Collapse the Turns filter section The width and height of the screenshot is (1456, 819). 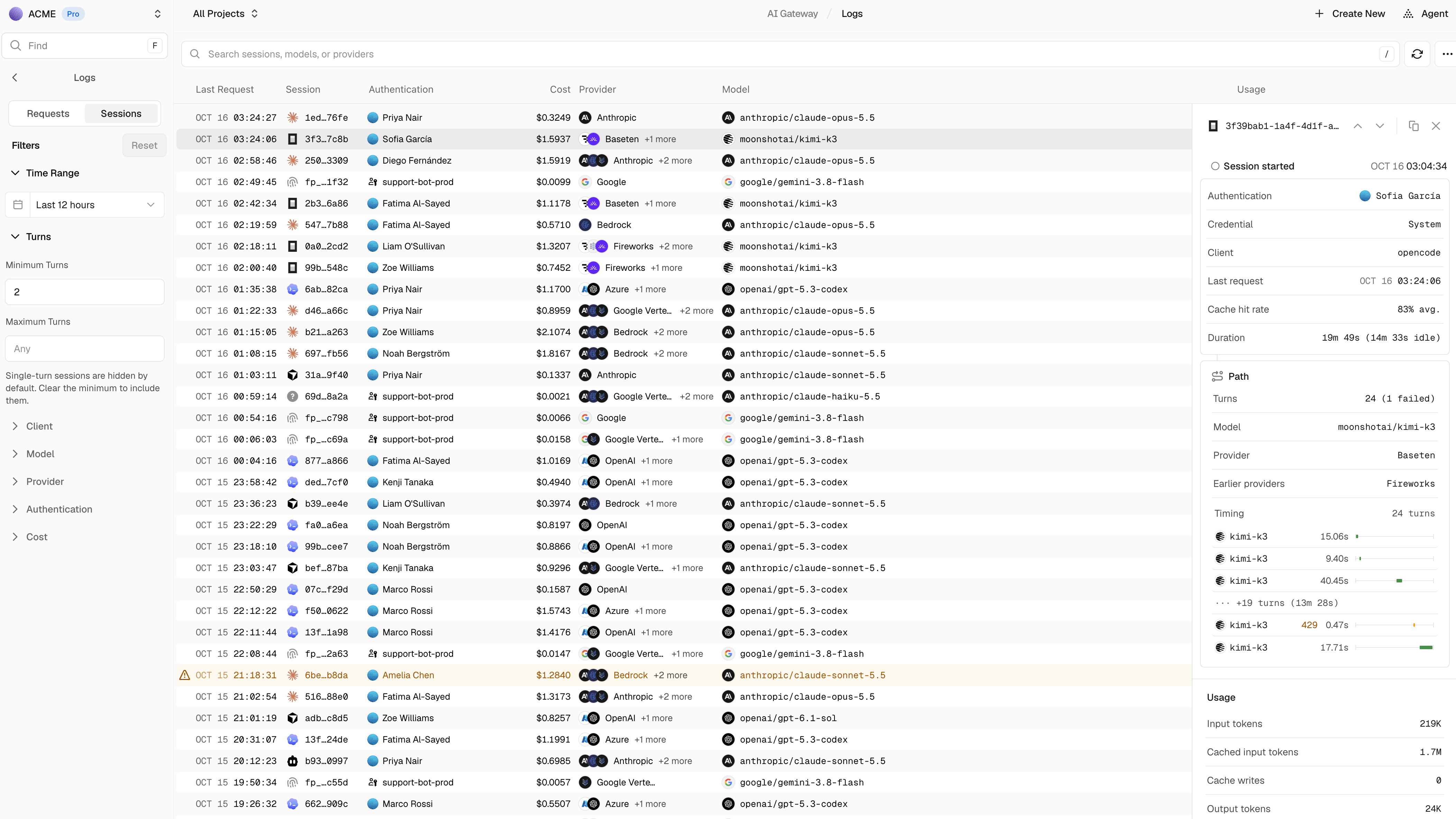tap(31, 237)
